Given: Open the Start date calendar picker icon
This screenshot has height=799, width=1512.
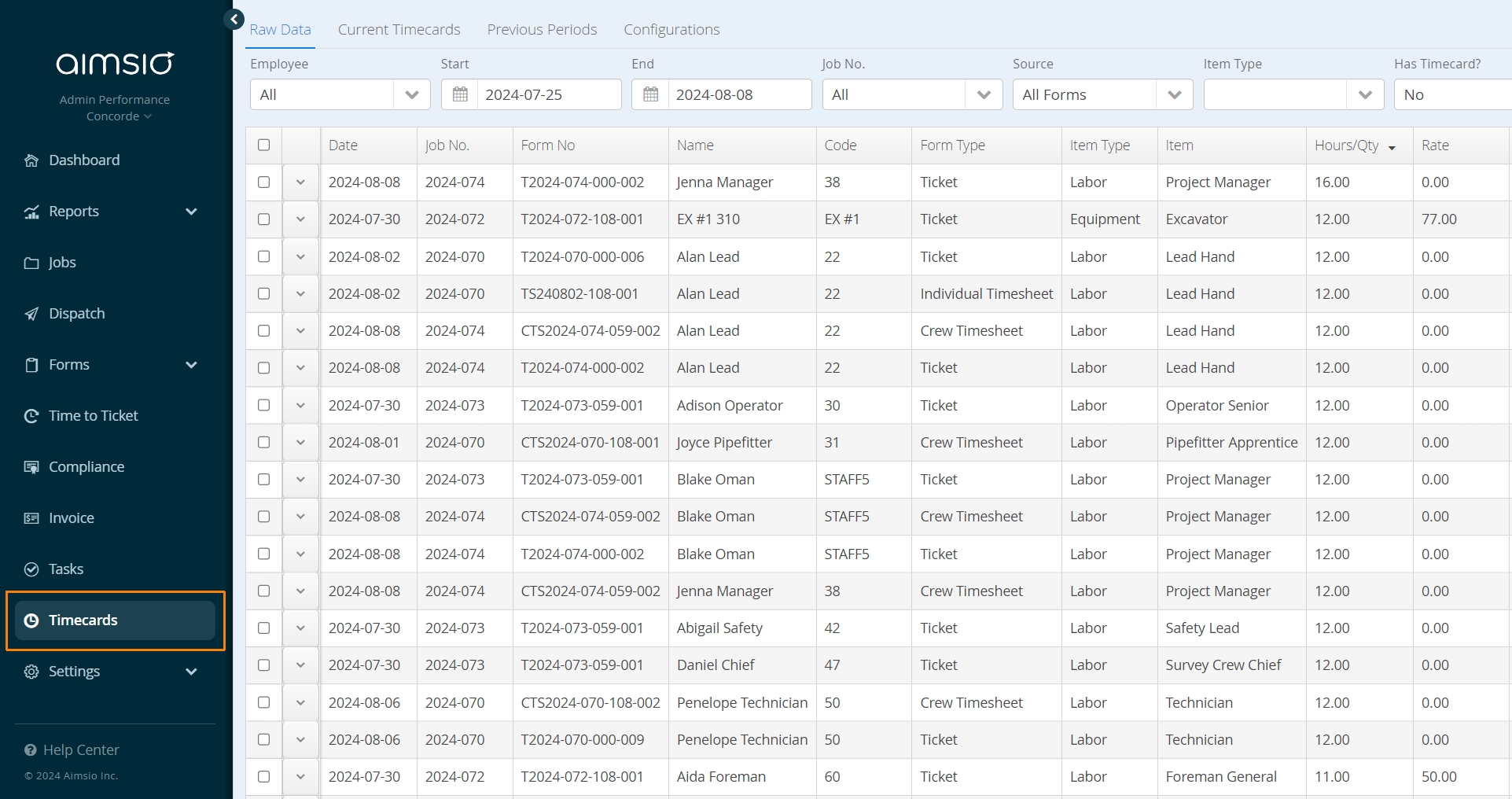Looking at the screenshot, I should point(460,94).
